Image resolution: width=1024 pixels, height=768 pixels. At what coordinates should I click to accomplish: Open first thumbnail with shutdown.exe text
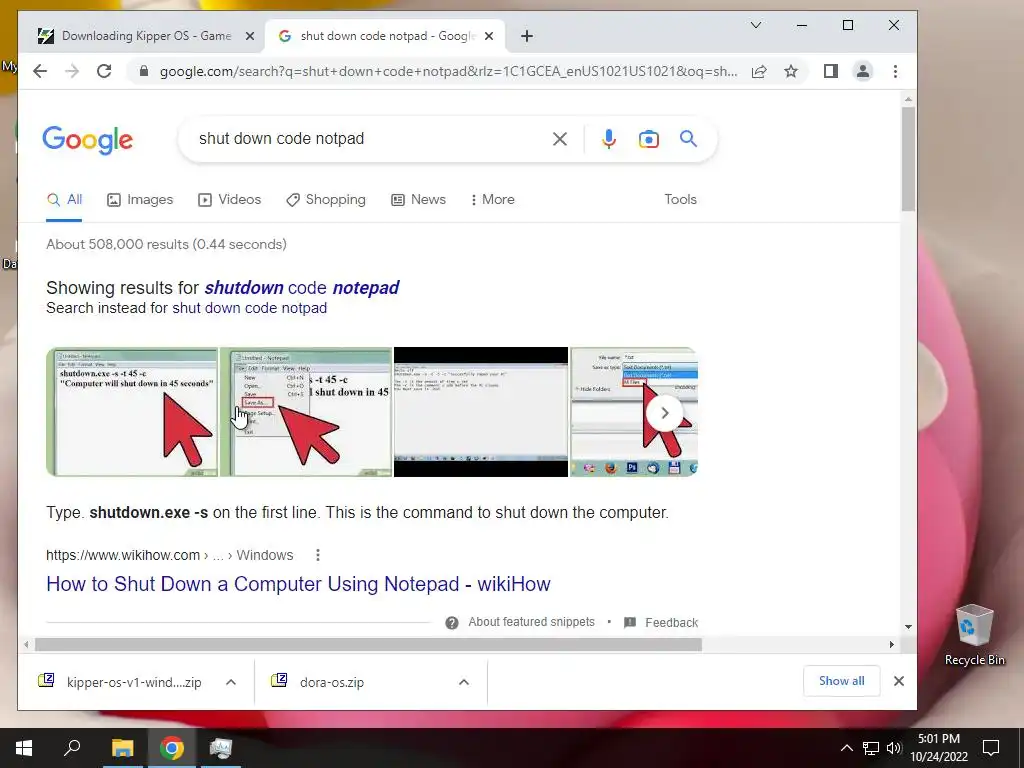coord(132,412)
